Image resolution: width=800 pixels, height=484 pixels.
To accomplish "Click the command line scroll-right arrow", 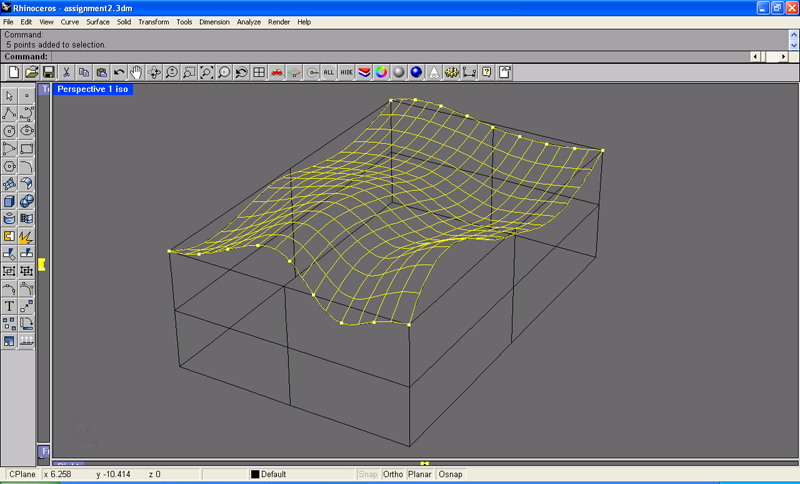I will point(784,57).
